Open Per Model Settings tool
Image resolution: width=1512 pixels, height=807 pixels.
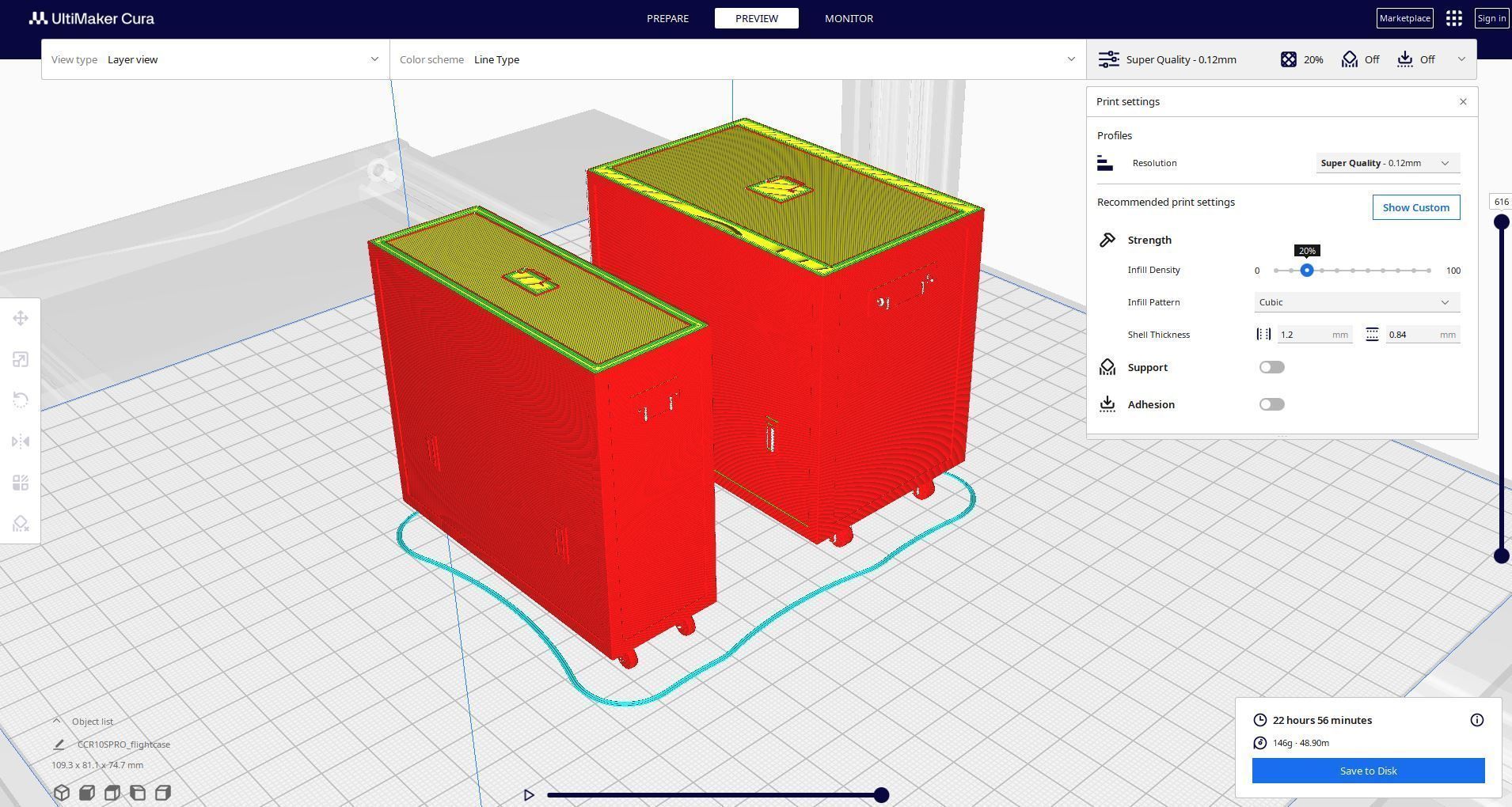pos(21,483)
